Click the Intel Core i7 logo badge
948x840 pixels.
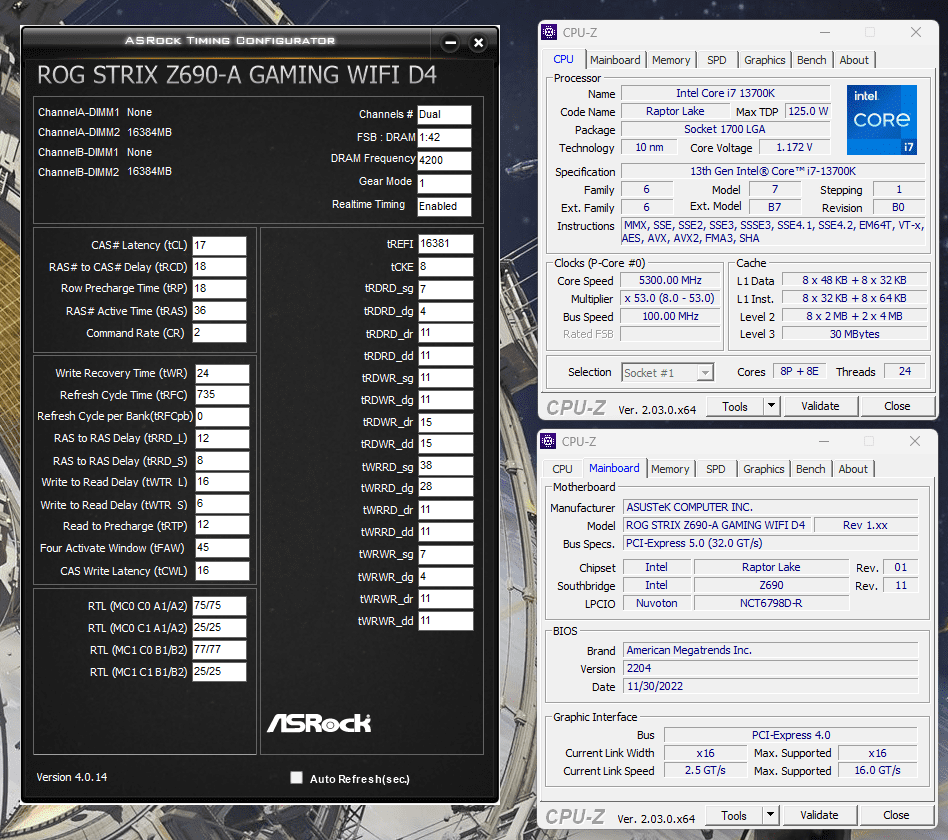point(881,120)
